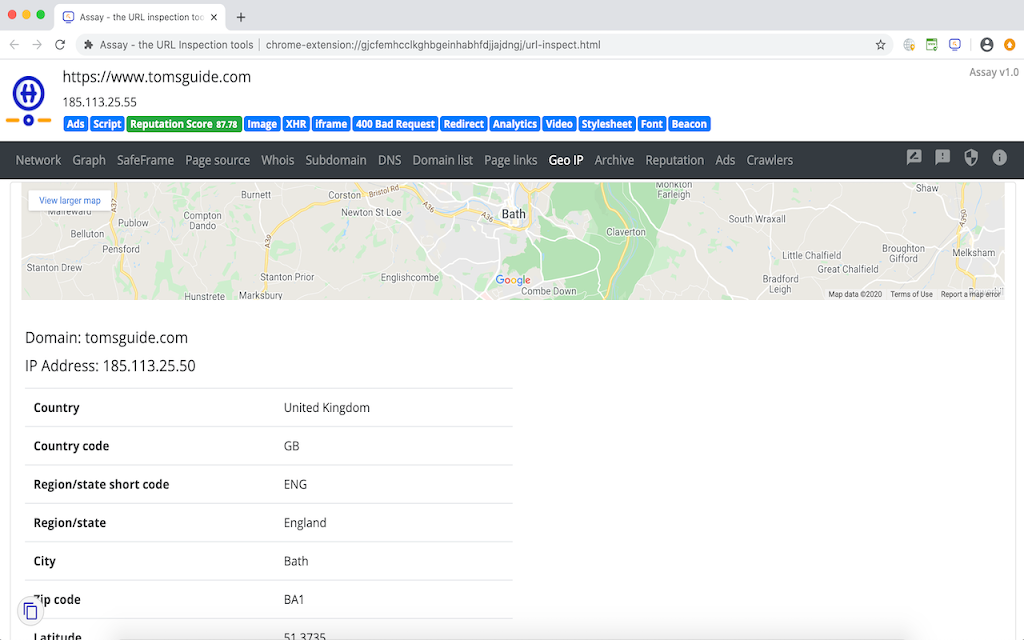Click the green window extension icon
Screen dimensions: 1024x640
(x=932, y=44)
